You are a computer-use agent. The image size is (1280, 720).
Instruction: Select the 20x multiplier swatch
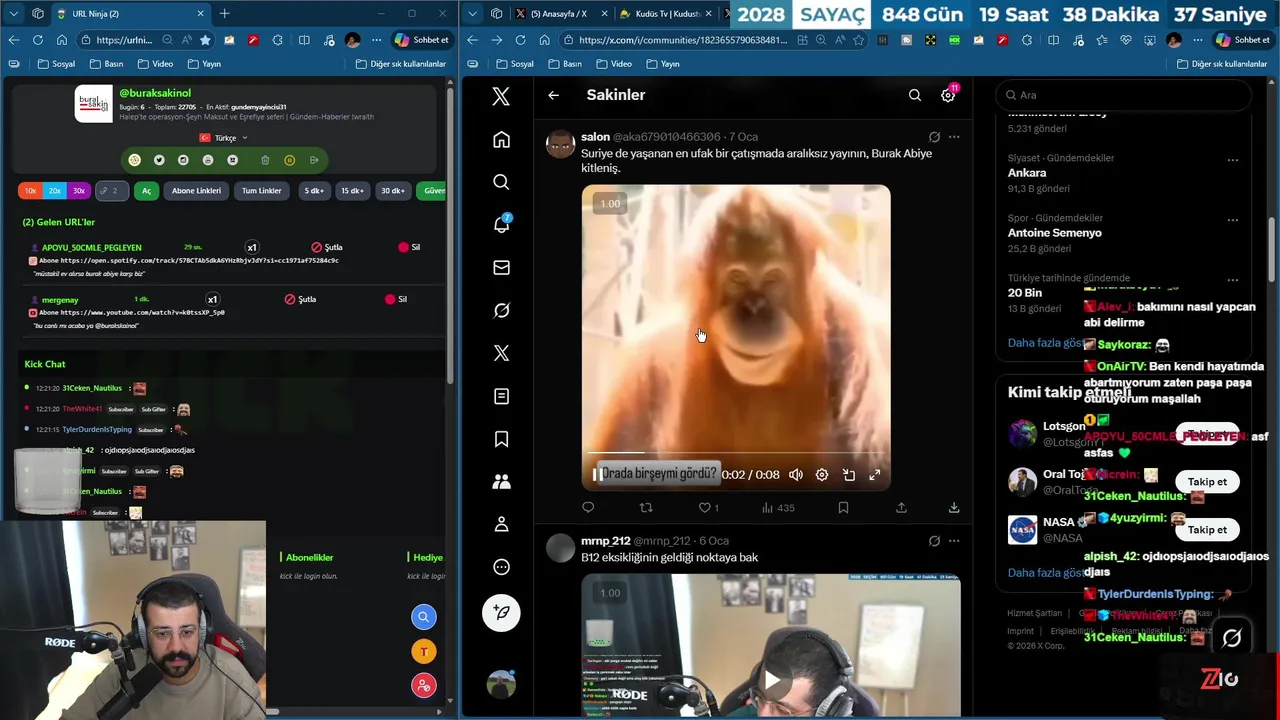coord(54,190)
